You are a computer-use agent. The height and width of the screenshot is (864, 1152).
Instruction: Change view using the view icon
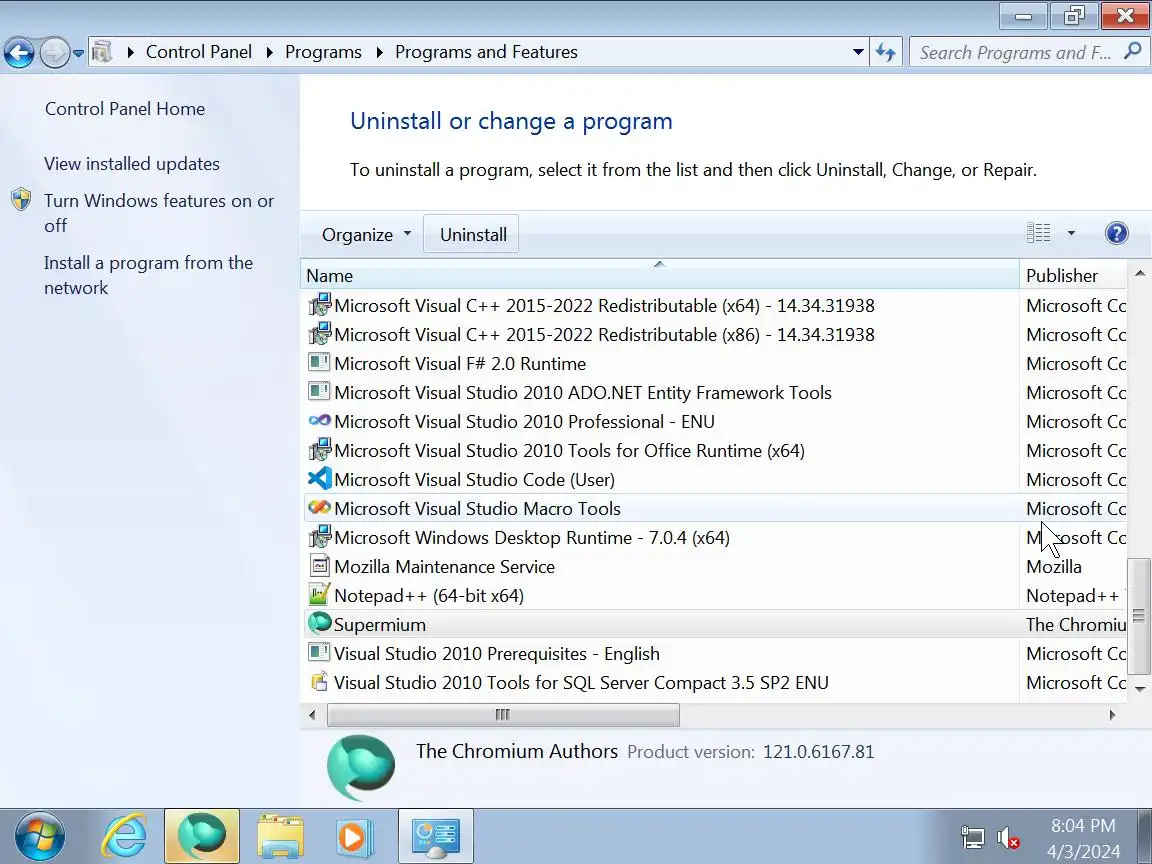coord(1038,233)
